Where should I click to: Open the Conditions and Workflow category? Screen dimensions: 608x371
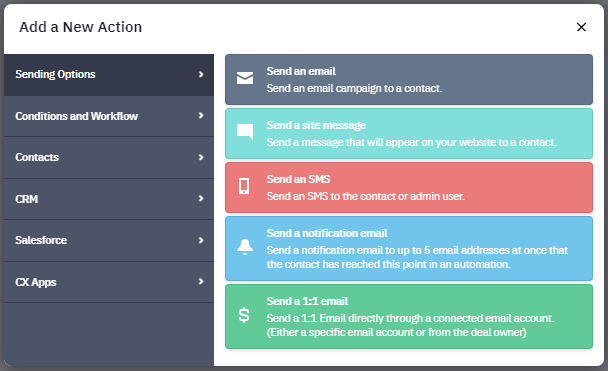coord(109,116)
